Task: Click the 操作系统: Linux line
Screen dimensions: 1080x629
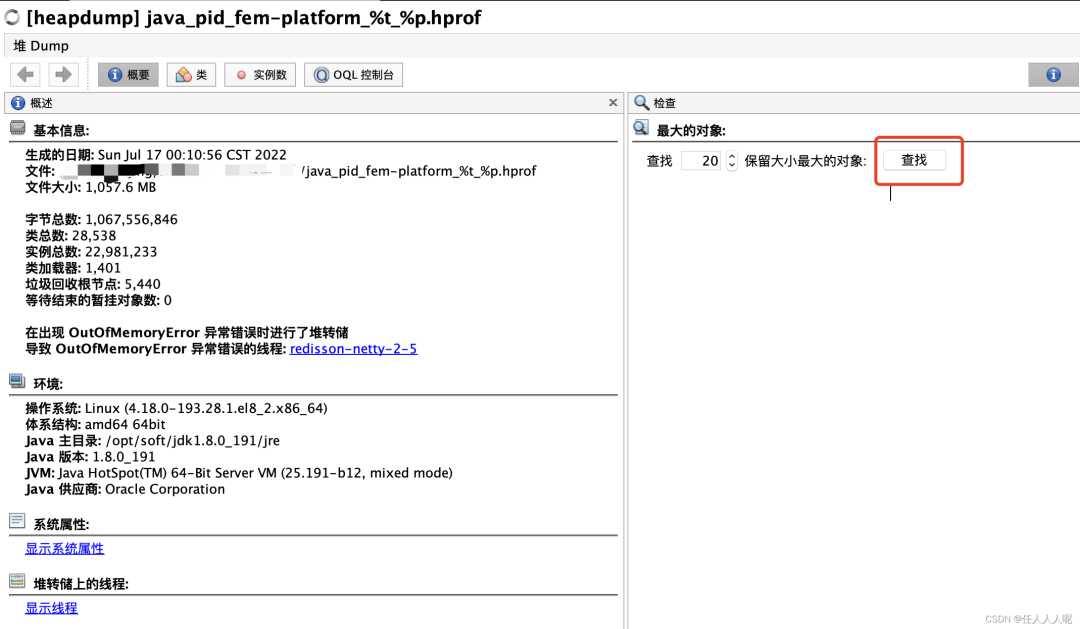Action: click(x=176, y=408)
